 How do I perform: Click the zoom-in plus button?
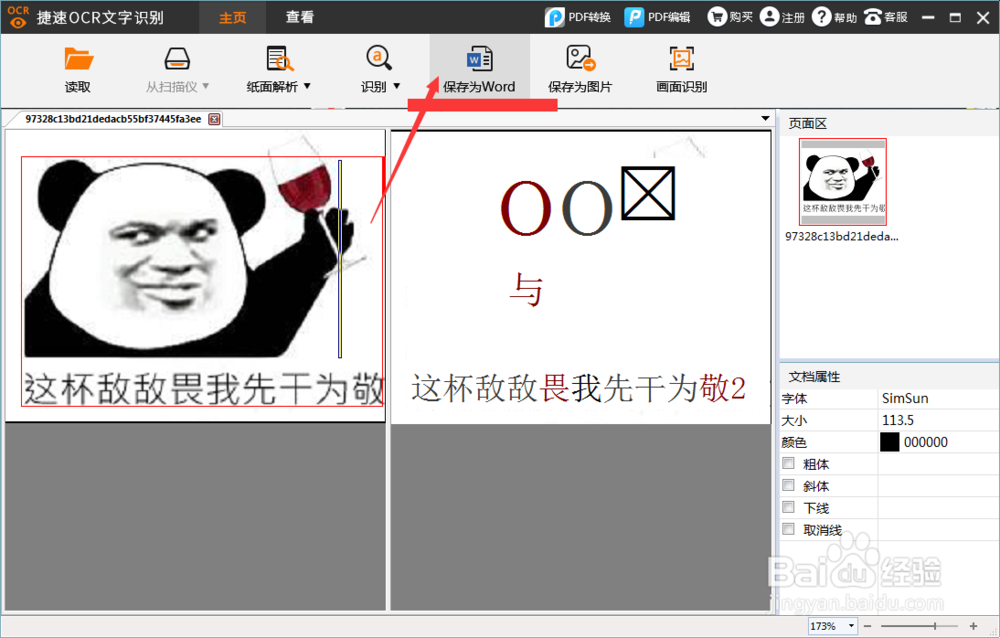click(x=973, y=627)
